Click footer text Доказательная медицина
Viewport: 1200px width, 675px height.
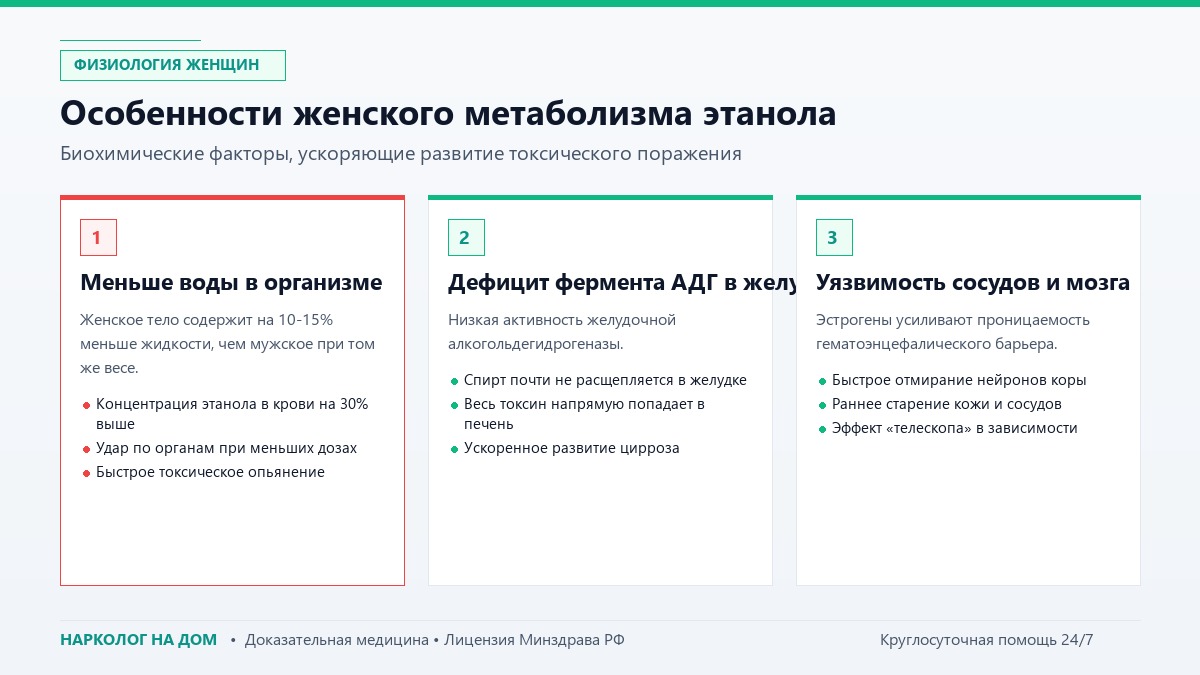click(x=337, y=640)
